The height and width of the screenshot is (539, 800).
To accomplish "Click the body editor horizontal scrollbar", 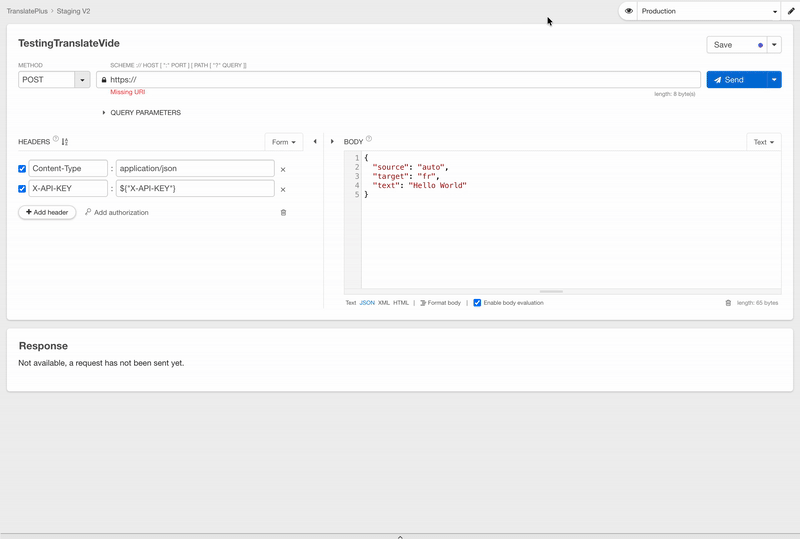I will [551, 291].
